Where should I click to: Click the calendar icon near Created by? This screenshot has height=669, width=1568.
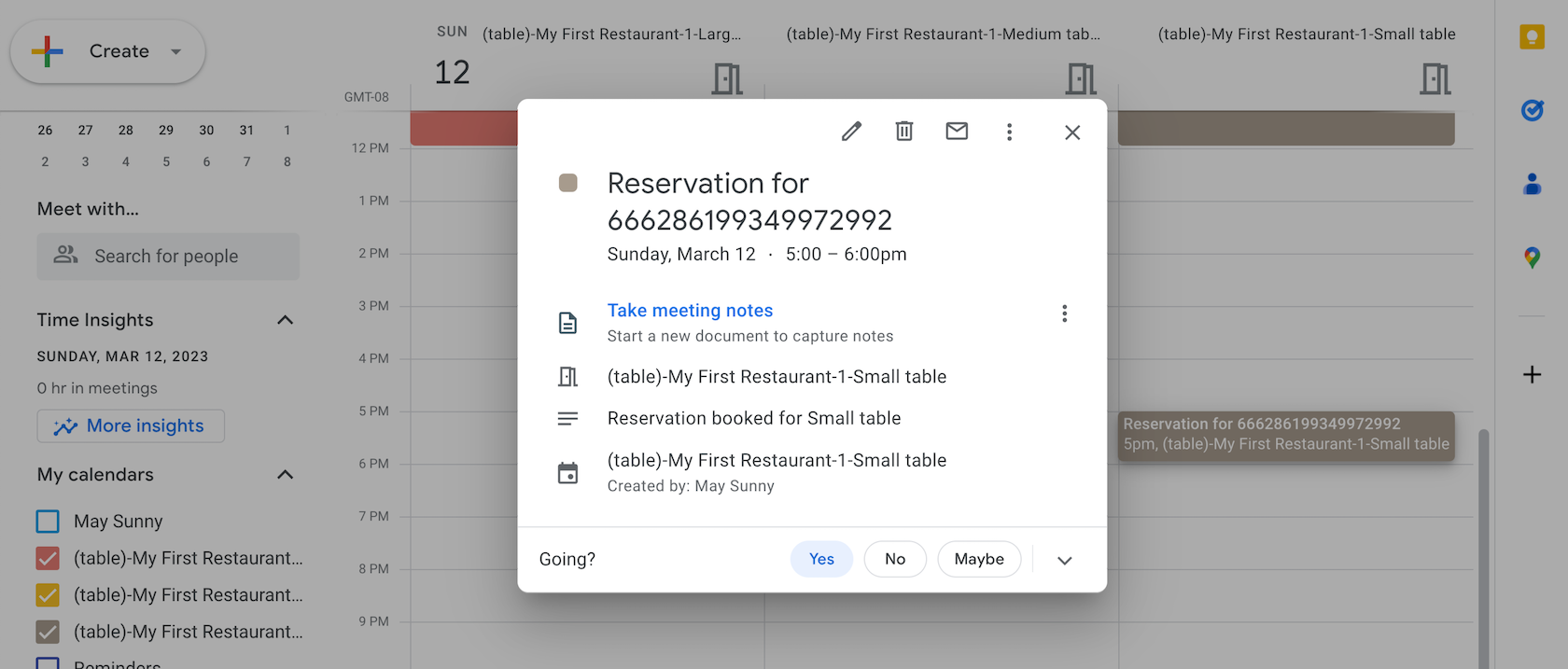pos(567,473)
